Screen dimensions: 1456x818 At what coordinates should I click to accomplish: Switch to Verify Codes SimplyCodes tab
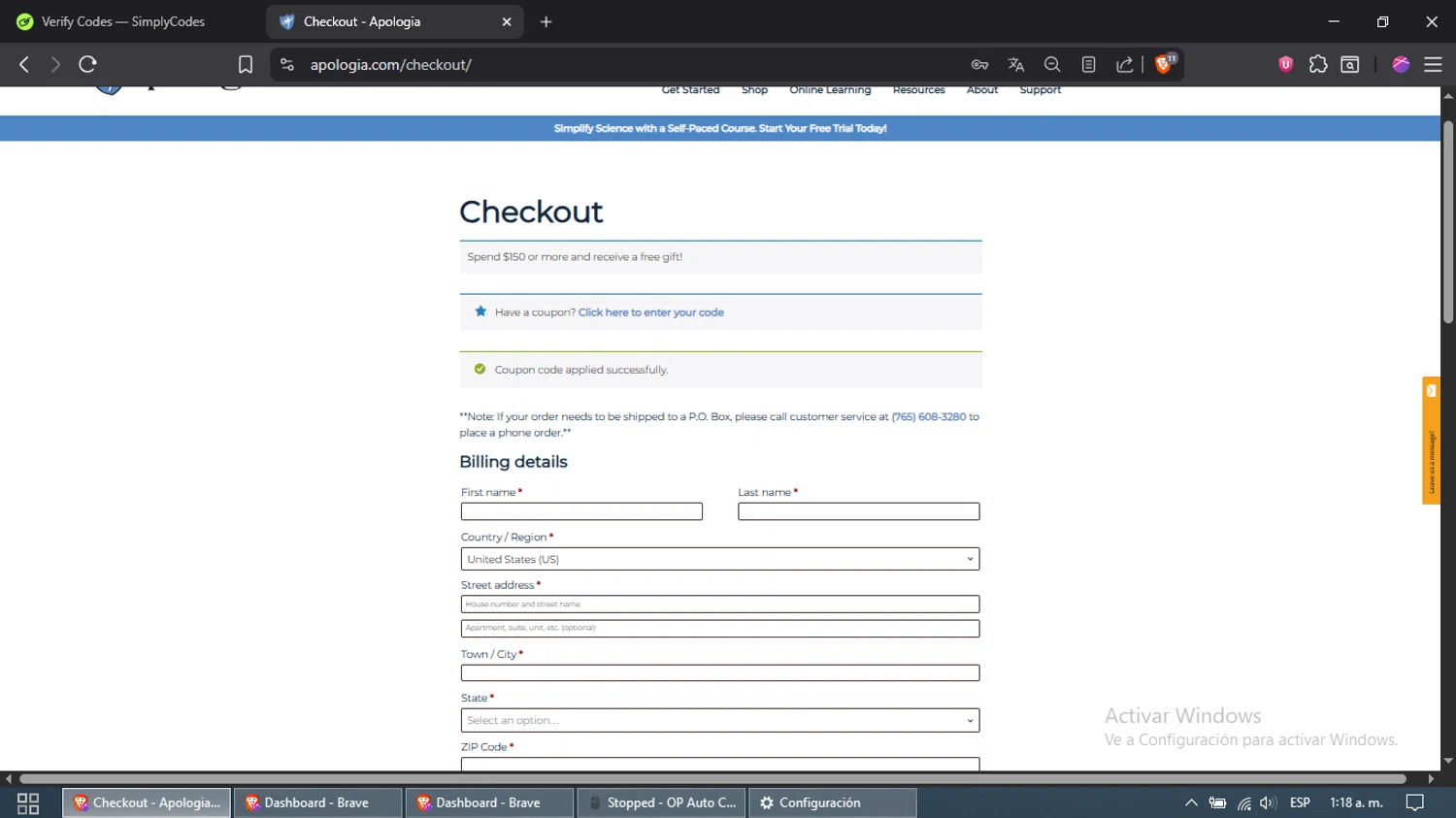(x=122, y=21)
